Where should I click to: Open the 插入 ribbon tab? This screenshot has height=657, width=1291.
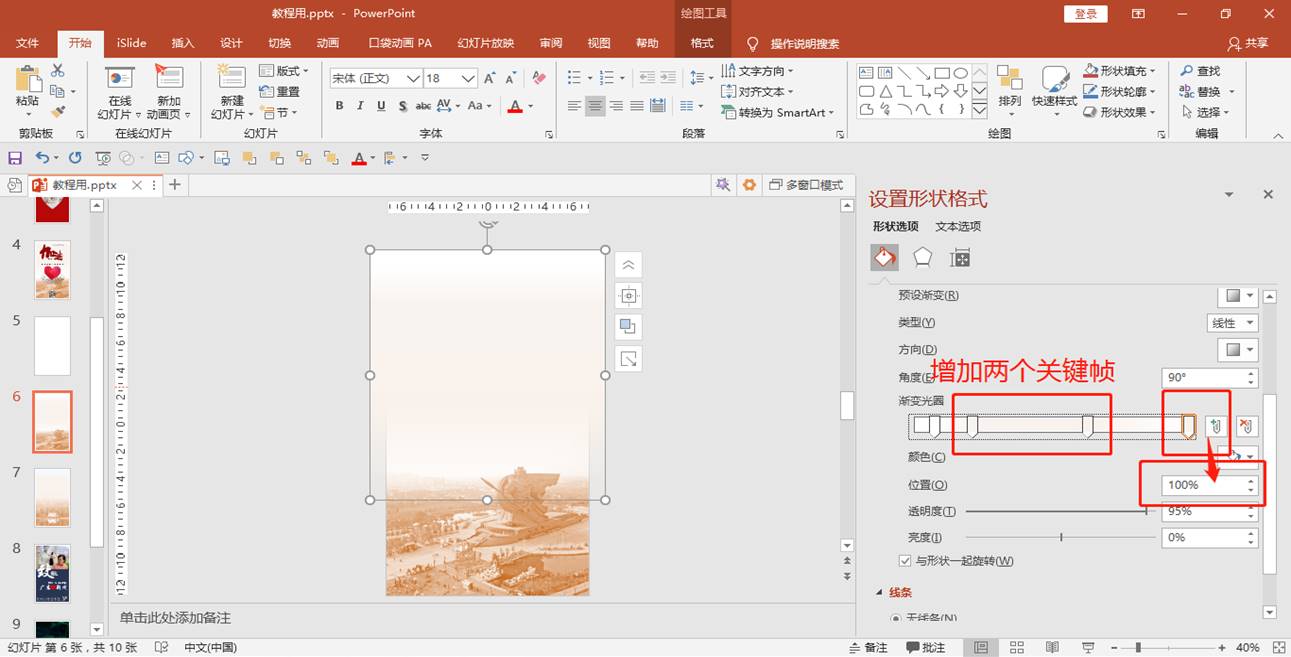(183, 43)
